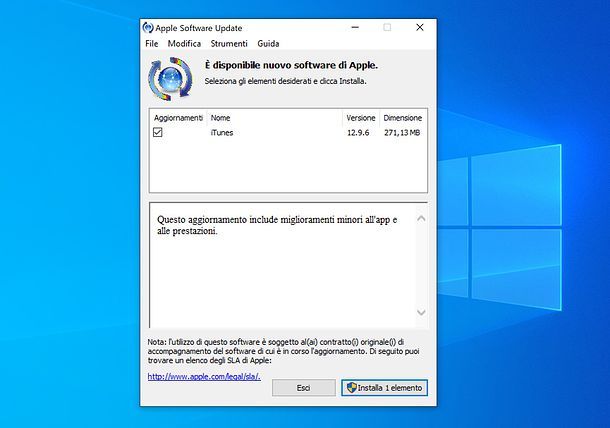Open the Modifica menu

(x=184, y=44)
